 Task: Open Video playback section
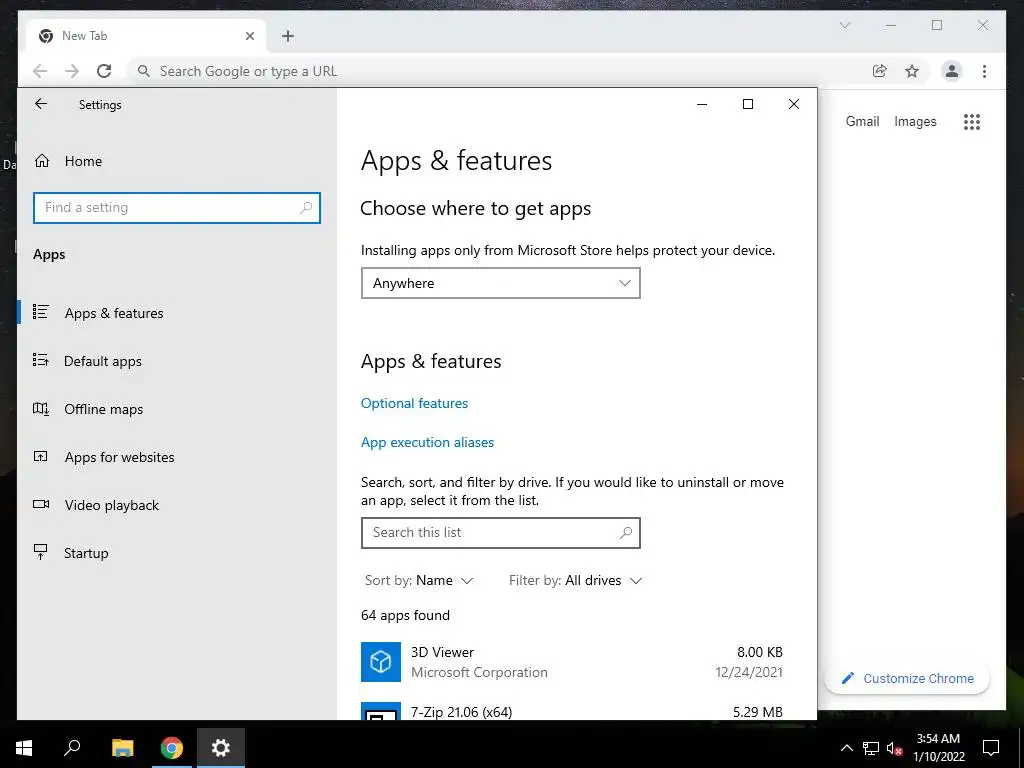pos(112,505)
